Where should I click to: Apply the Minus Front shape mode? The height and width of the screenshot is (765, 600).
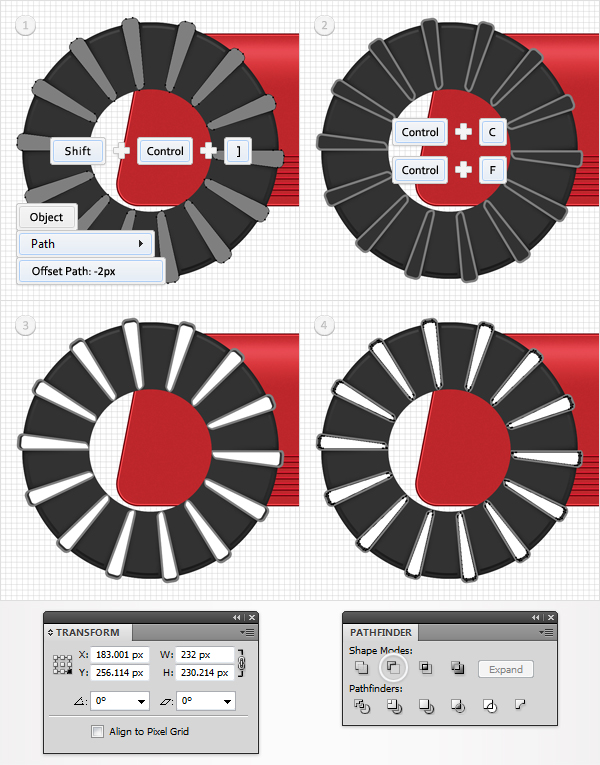(x=393, y=667)
